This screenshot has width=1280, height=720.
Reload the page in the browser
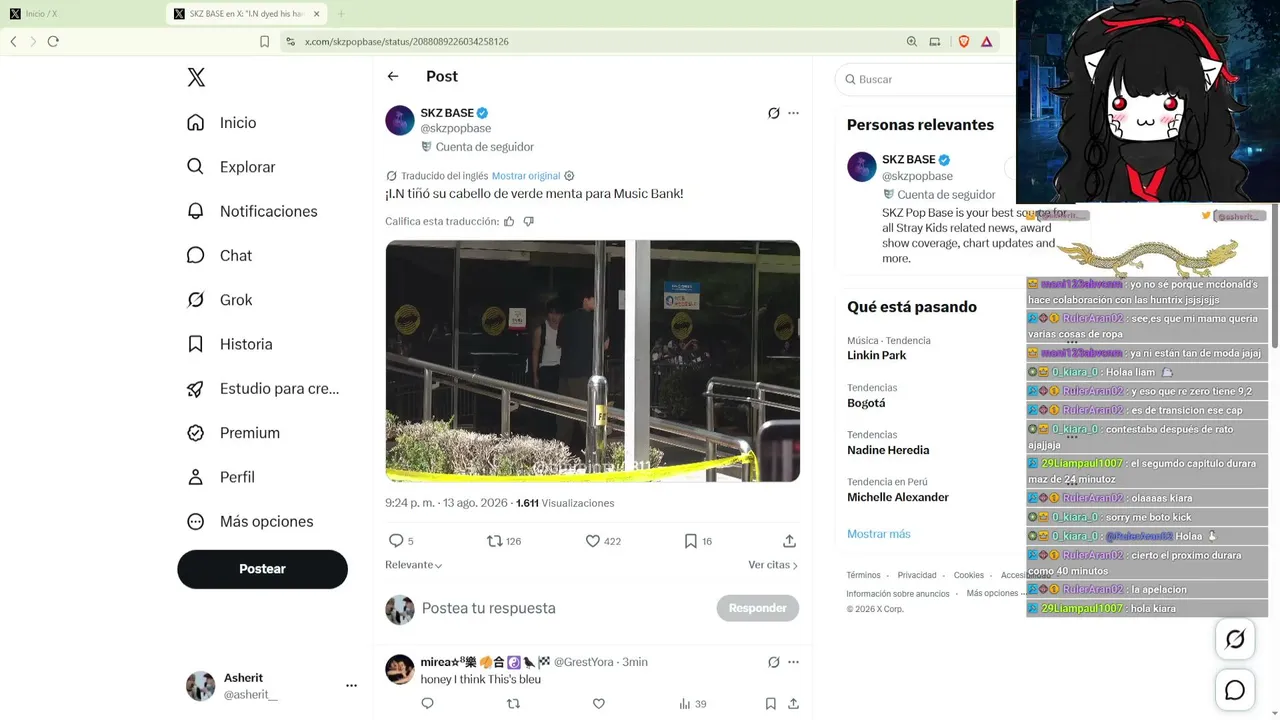[53, 41]
